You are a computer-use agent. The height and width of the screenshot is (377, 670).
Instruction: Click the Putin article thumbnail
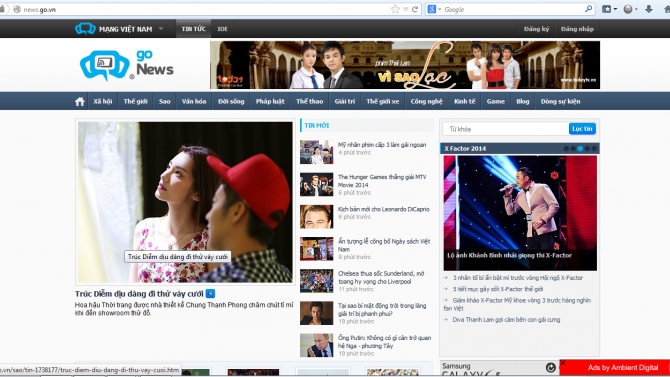pyautogui.click(x=316, y=345)
